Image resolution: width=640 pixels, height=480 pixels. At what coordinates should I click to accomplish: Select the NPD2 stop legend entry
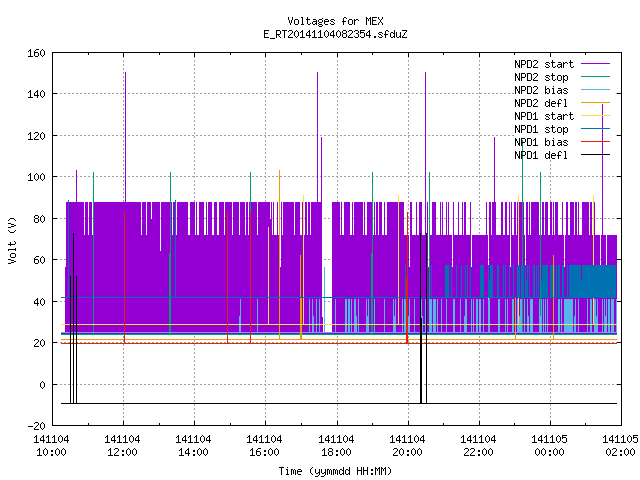click(x=541, y=77)
